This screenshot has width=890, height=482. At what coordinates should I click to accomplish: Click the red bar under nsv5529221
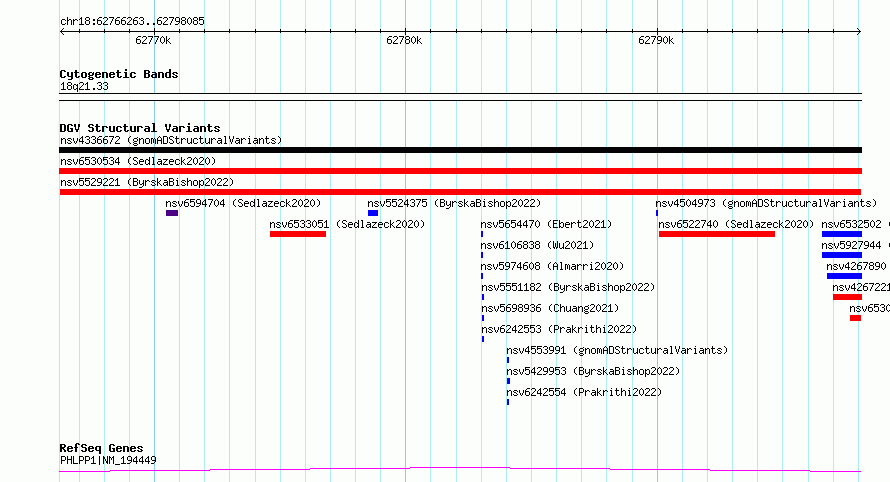coord(460,192)
